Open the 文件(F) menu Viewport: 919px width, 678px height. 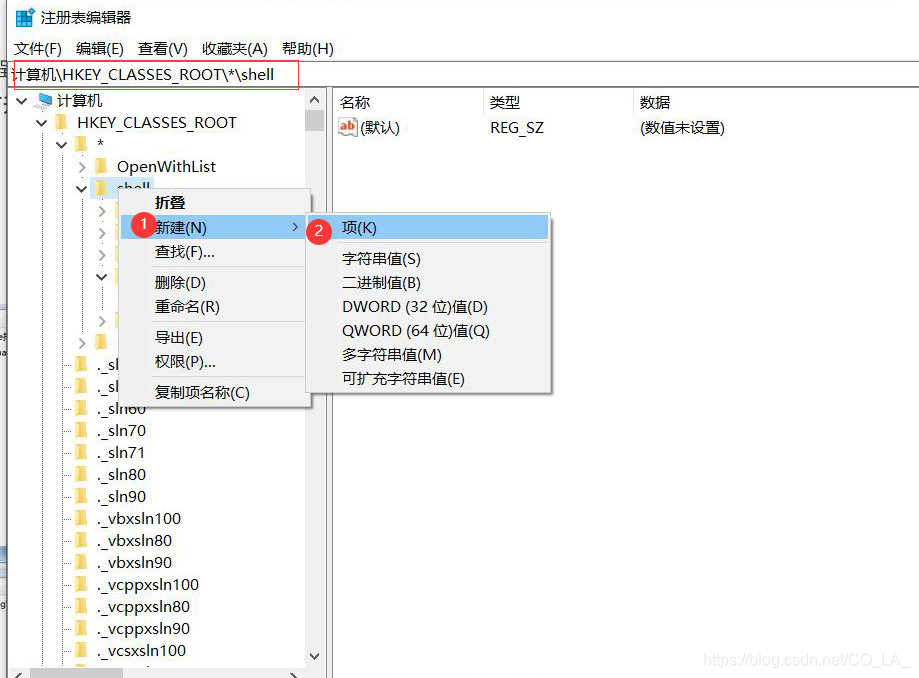click(x=38, y=49)
